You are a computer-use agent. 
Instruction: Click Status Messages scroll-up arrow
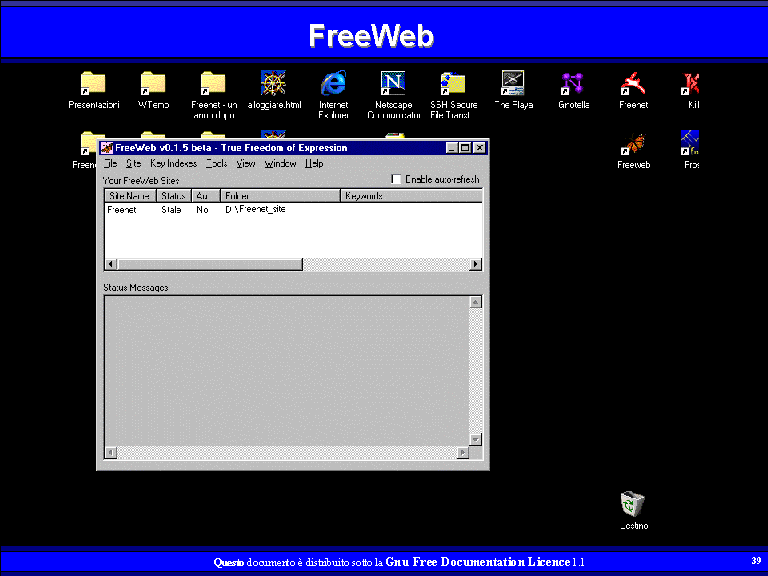(475, 302)
